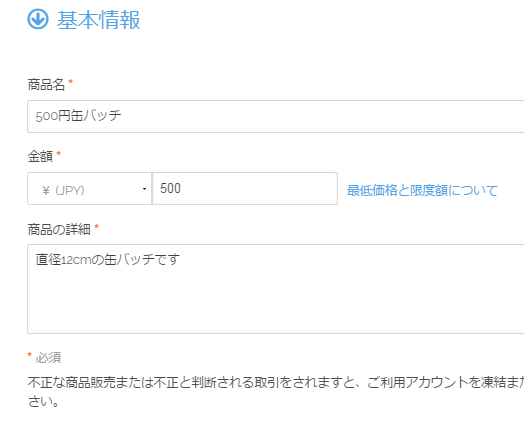Click the small currency selector arrow

pyautogui.click(x=144, y=189)
